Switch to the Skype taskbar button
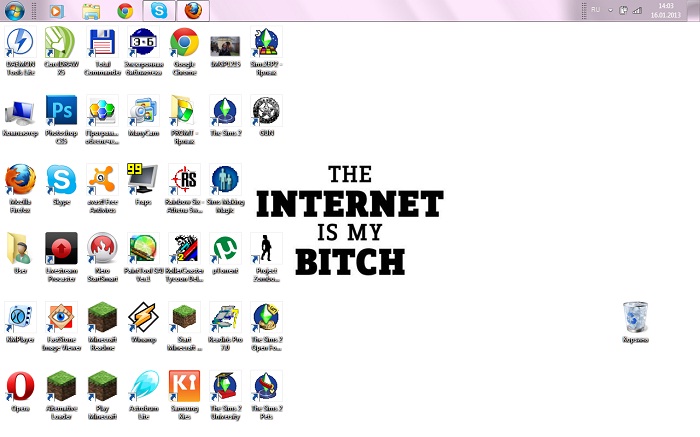 pos(159,11)
